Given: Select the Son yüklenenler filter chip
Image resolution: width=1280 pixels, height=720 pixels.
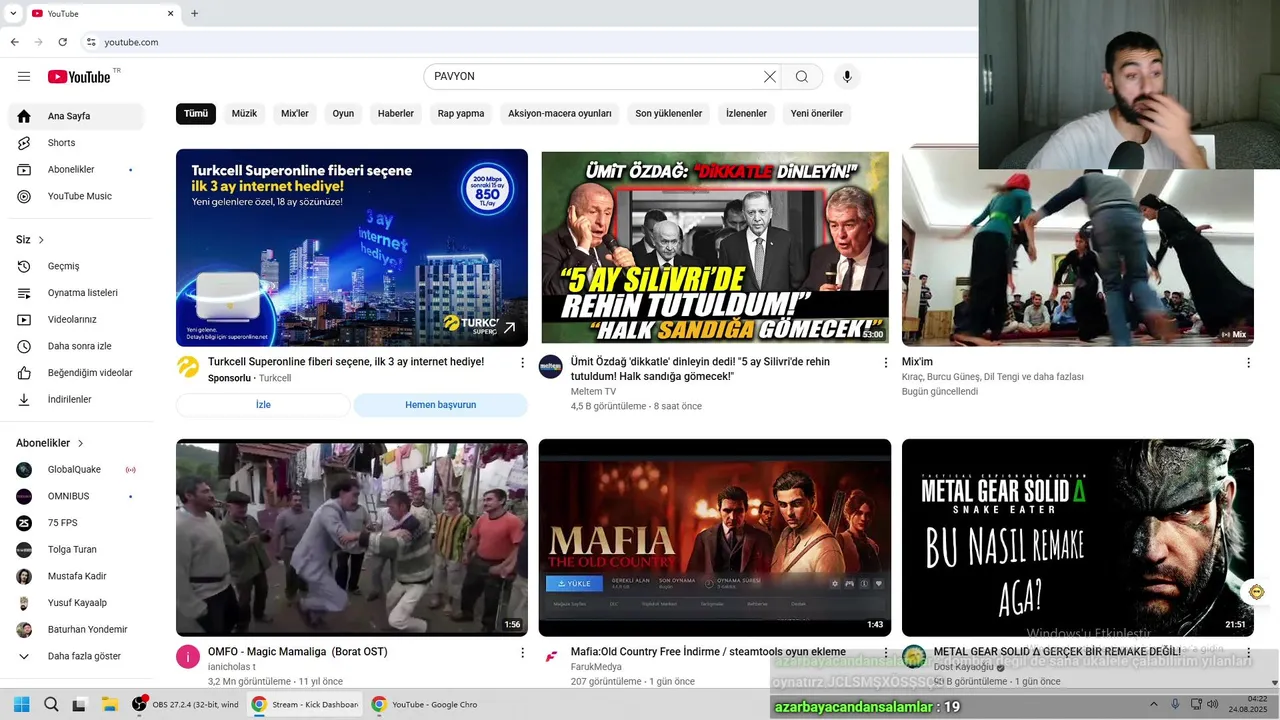Looking at the screenshot, I should (669, 114).
